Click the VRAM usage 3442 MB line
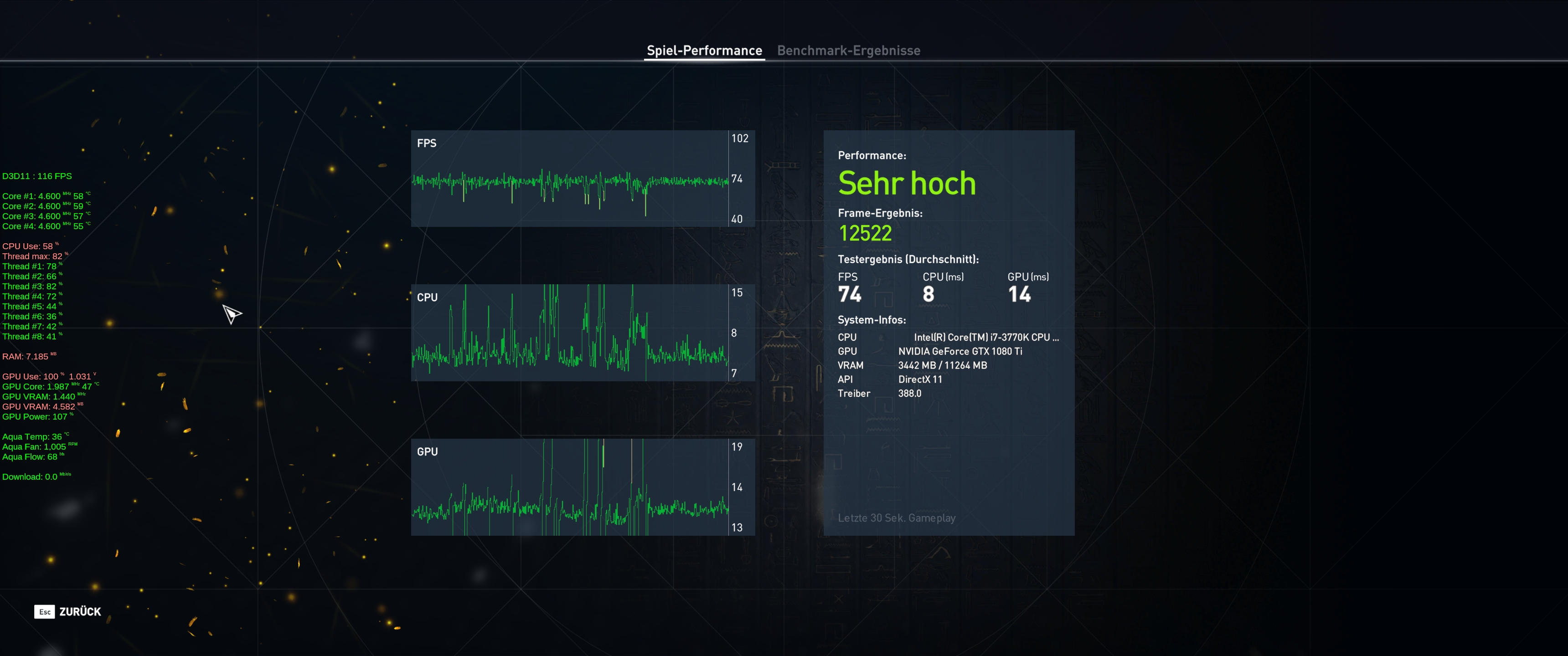 942,365
